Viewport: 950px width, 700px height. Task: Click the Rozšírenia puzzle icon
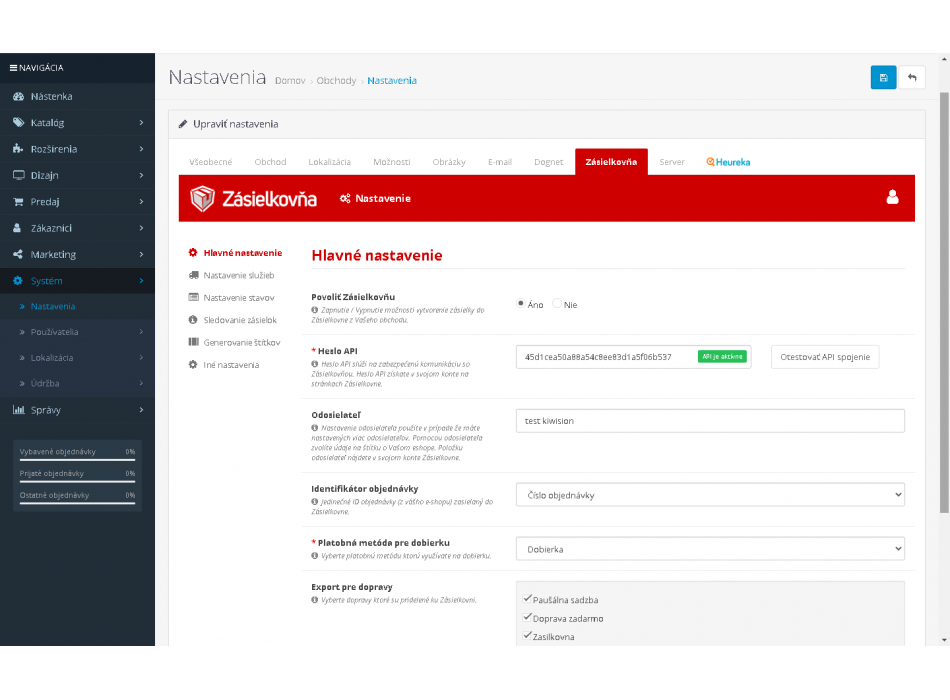18,148
